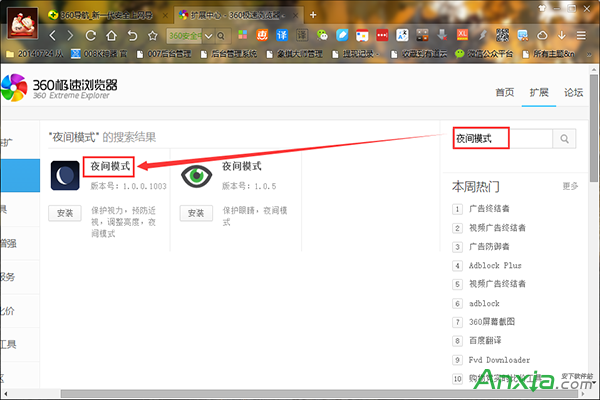Click the cloud sync icon
The image size is (600, 400).
(542, 36)
